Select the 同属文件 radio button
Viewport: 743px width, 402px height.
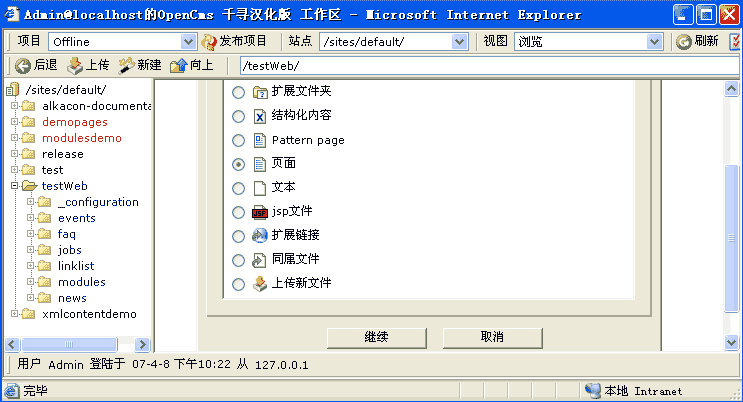click(238, 260)
